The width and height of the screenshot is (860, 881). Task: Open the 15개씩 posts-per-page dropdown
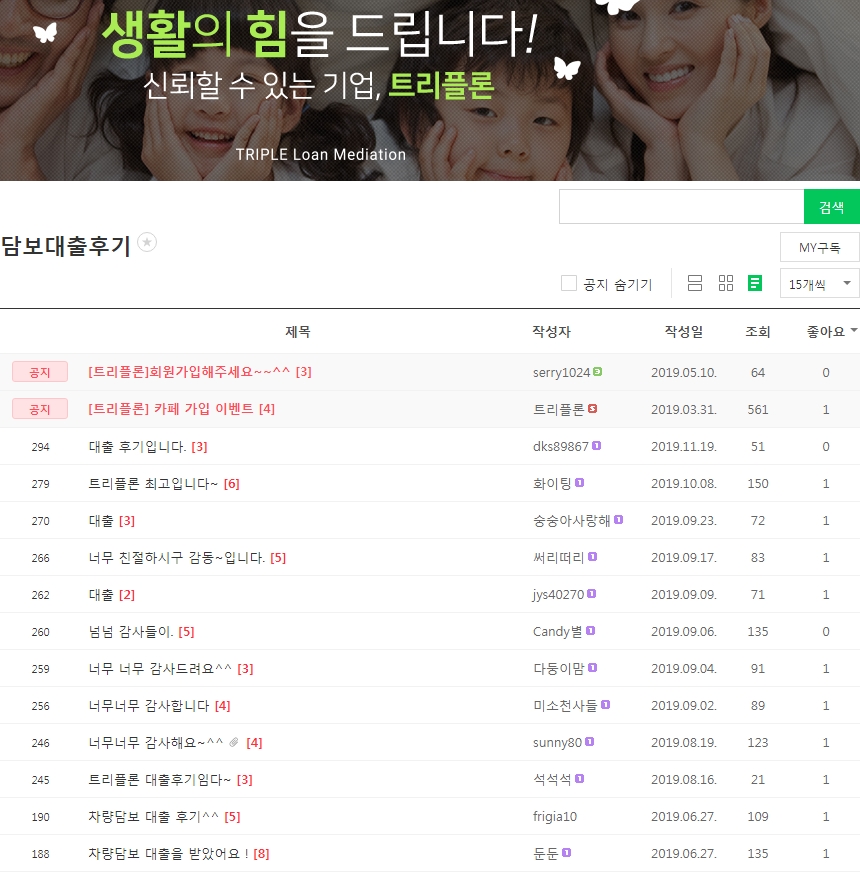pos(820,284)
